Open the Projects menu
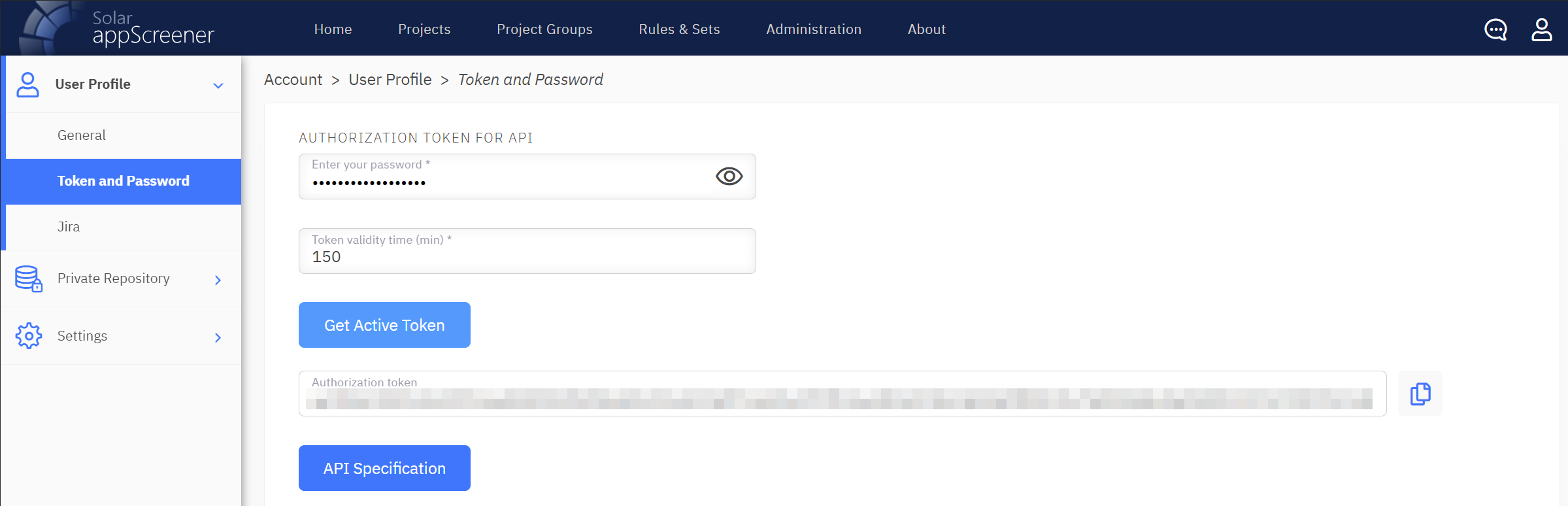The height and width of the screenshot is (506, 1568). point(424,29)
